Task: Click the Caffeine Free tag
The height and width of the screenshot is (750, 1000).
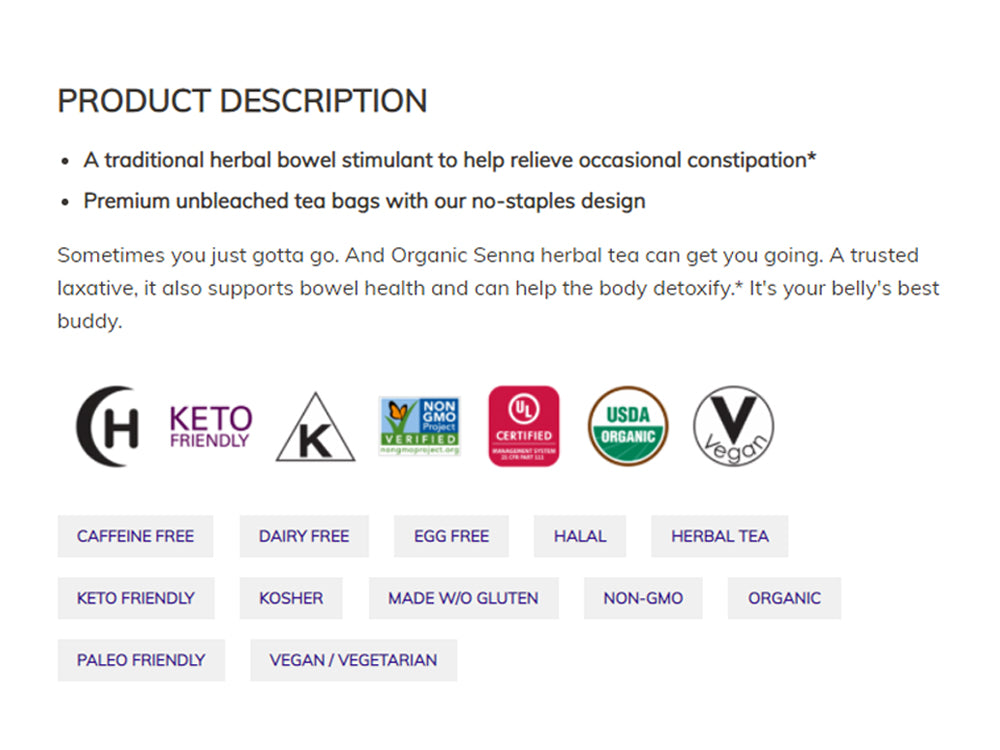Action: (x=135, y=536)
